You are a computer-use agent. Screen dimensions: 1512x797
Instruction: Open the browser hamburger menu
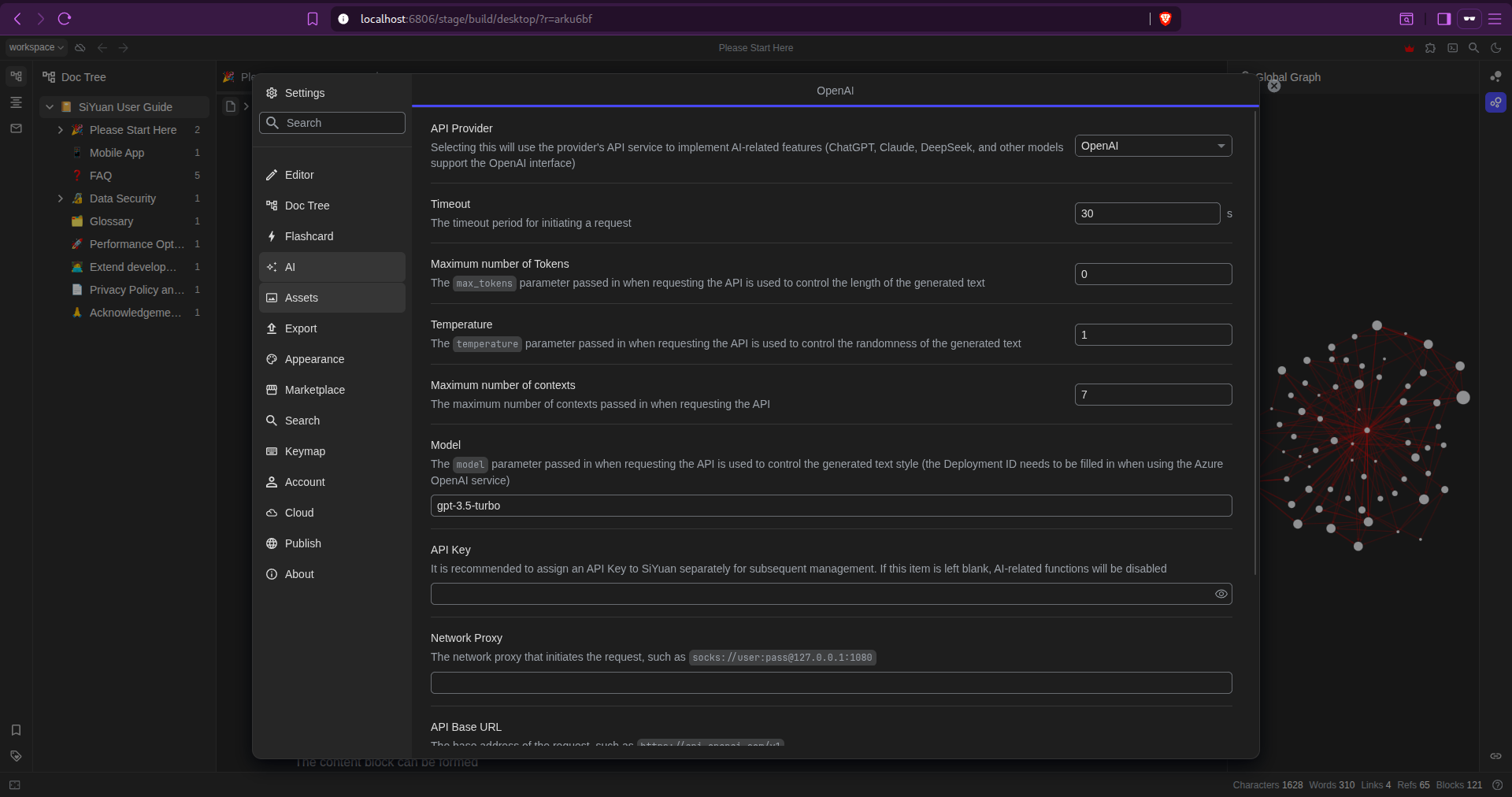click(x=1495, y=19)
